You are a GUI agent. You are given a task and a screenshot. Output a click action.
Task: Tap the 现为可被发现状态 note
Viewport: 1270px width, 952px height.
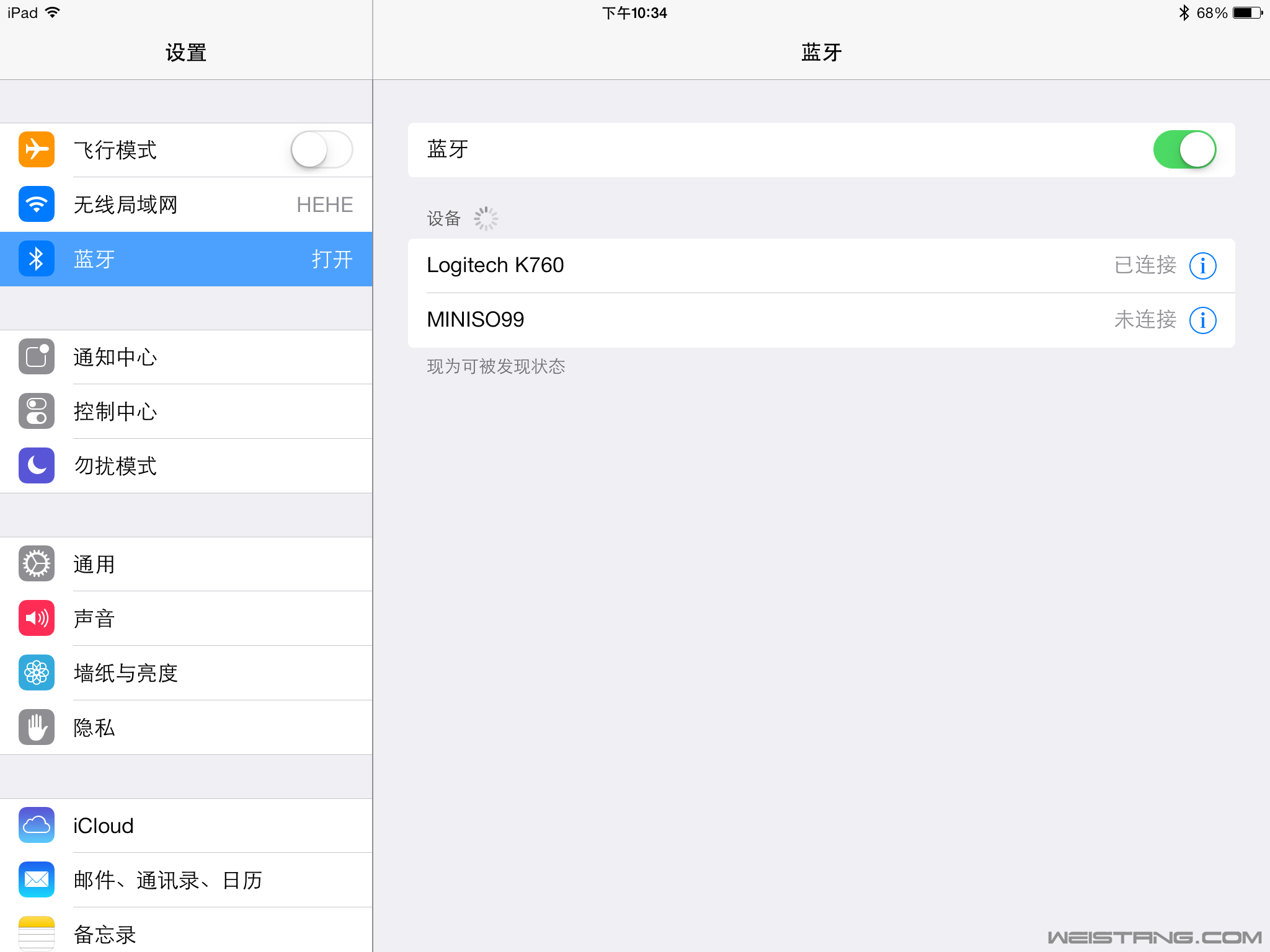pyautogui.click(x=496, y=366)
